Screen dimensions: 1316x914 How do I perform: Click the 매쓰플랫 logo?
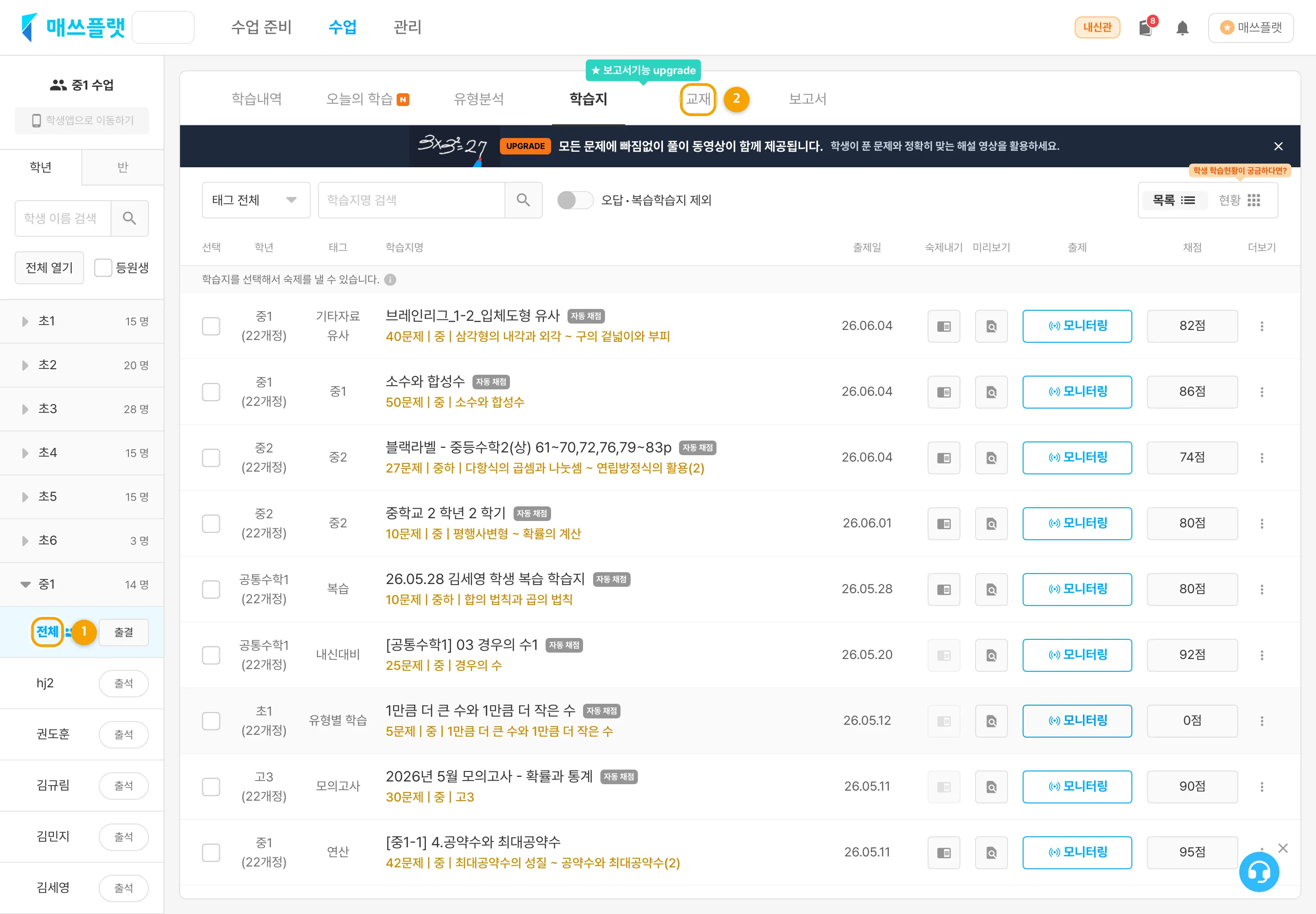73,27
